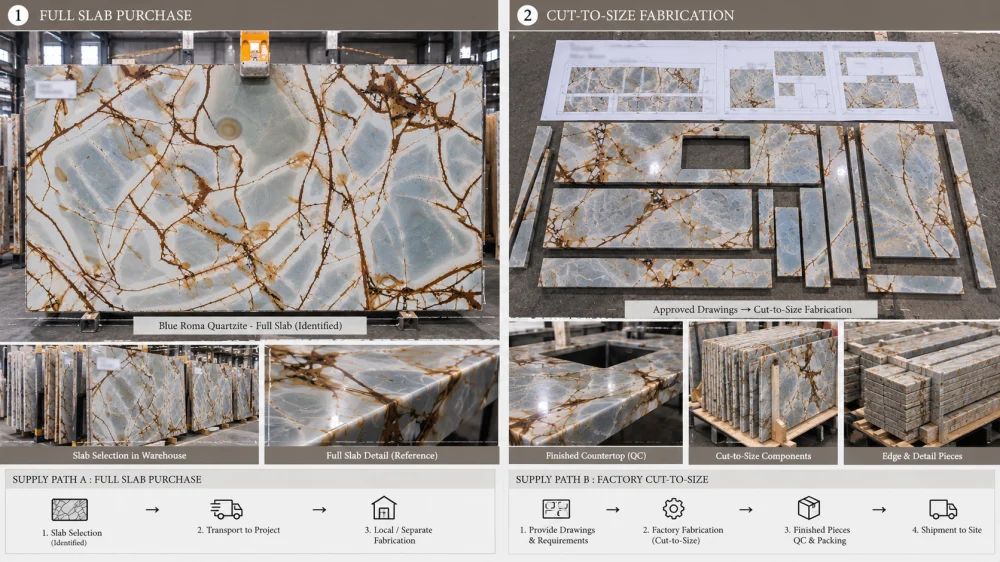This screenshot has width=1000, height=562.
Task: Click the slab selection icon
Action: [x=70, y=510]
